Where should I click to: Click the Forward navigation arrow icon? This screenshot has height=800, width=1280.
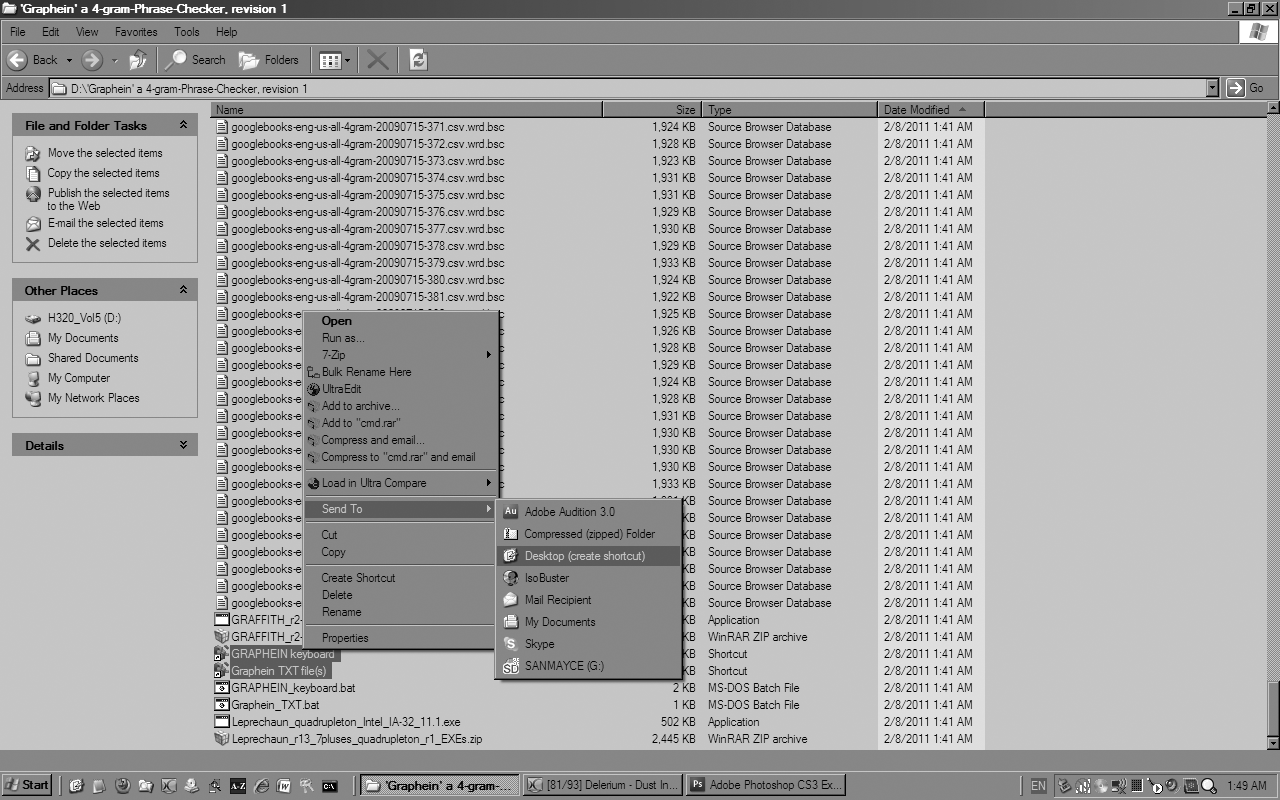[x=92, y=60]
